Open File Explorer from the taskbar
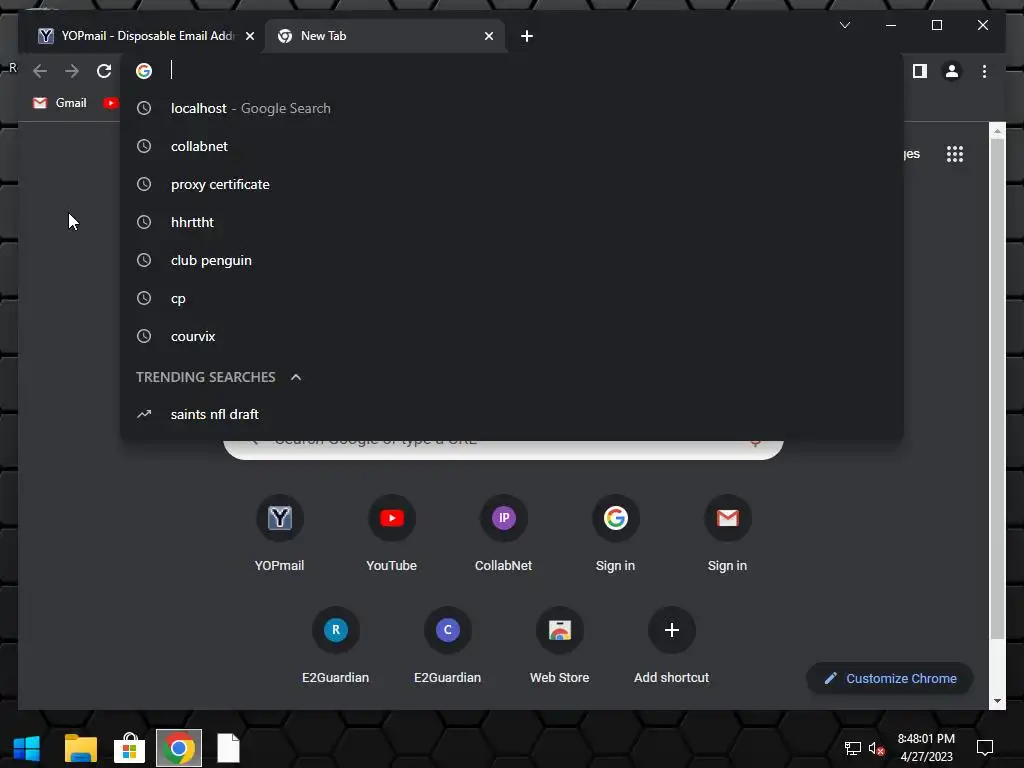The width and height of the screenshot is (1024, 768). [x=80, y=748]
